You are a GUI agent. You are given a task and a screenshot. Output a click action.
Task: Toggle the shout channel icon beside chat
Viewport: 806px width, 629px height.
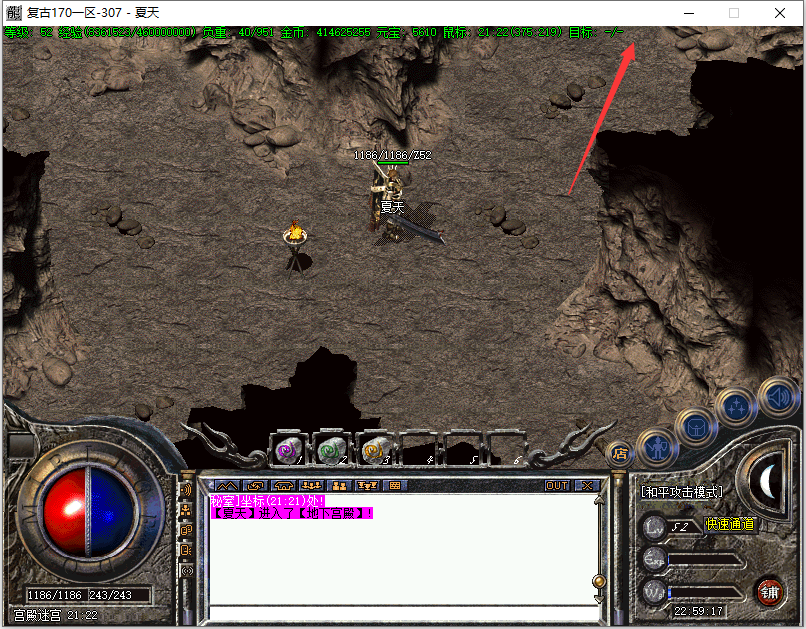(186, 490)
